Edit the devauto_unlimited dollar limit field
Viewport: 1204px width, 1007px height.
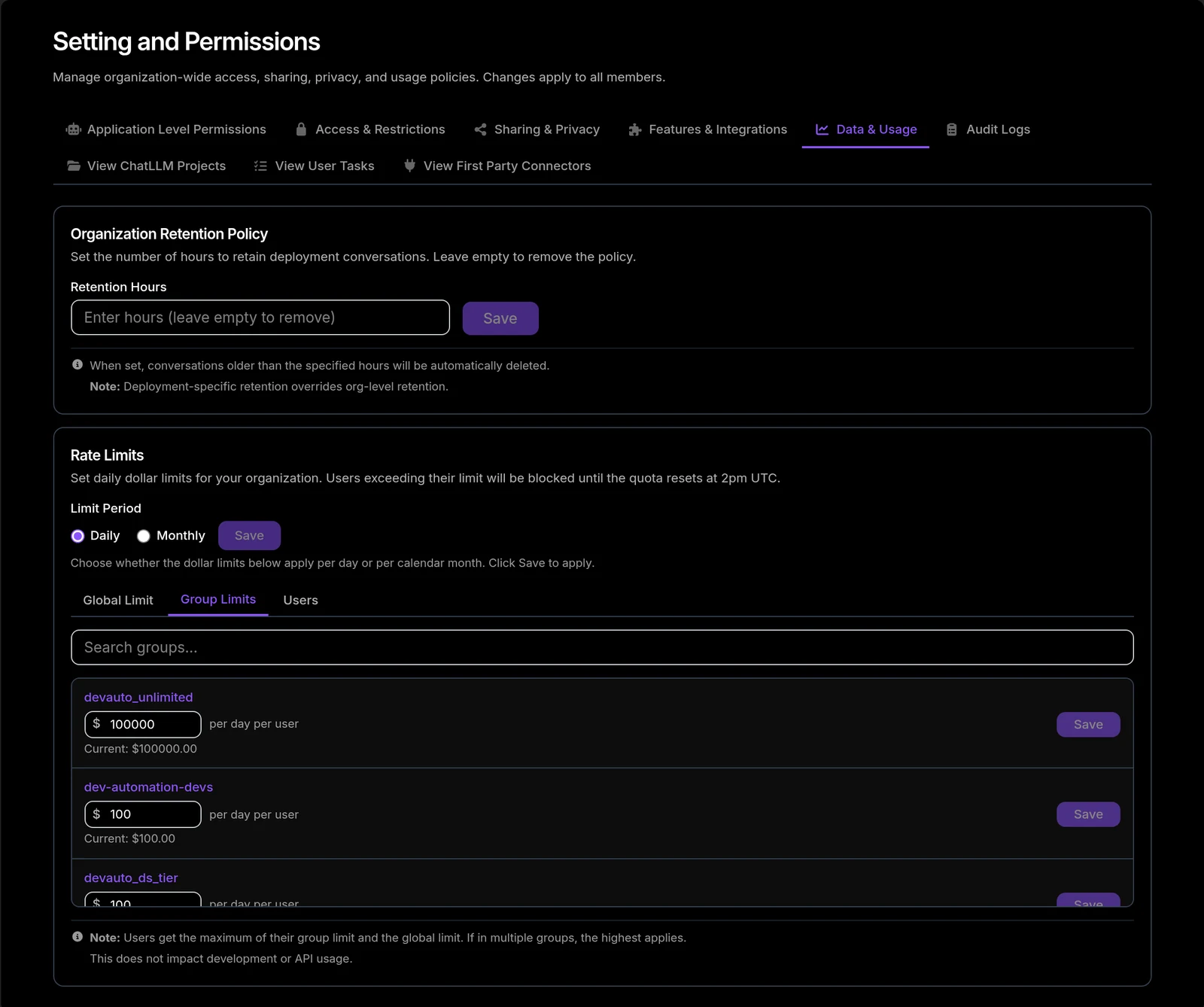point(143,724)
